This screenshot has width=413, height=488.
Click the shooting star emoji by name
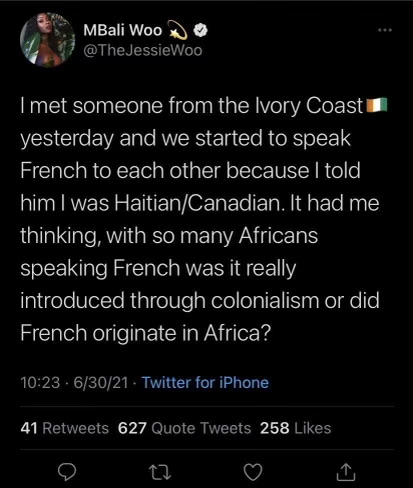pyautogui.click(x=177, y=30)
